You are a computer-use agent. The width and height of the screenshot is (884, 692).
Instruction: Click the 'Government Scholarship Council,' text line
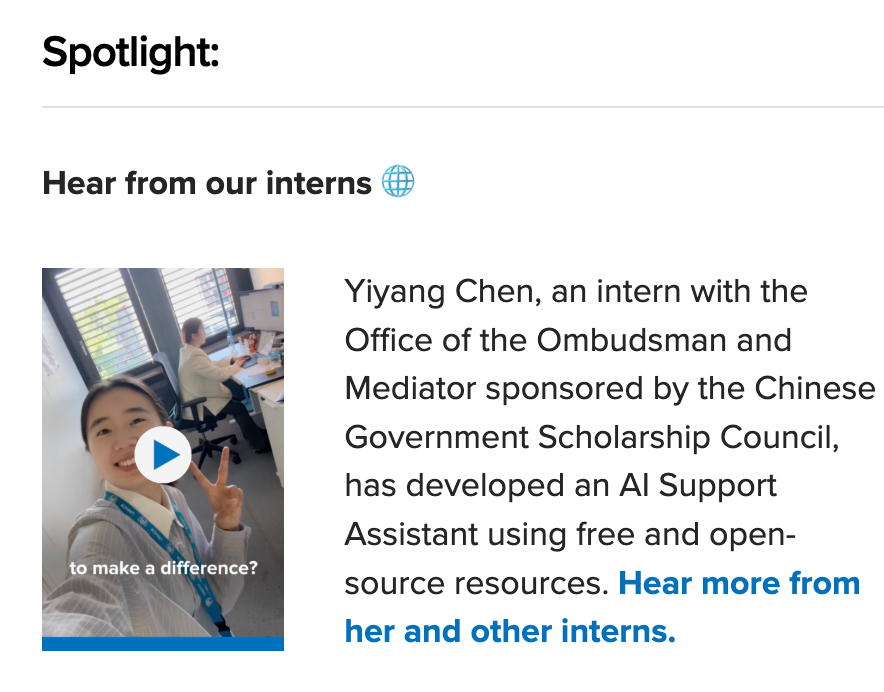pos(590,437)
